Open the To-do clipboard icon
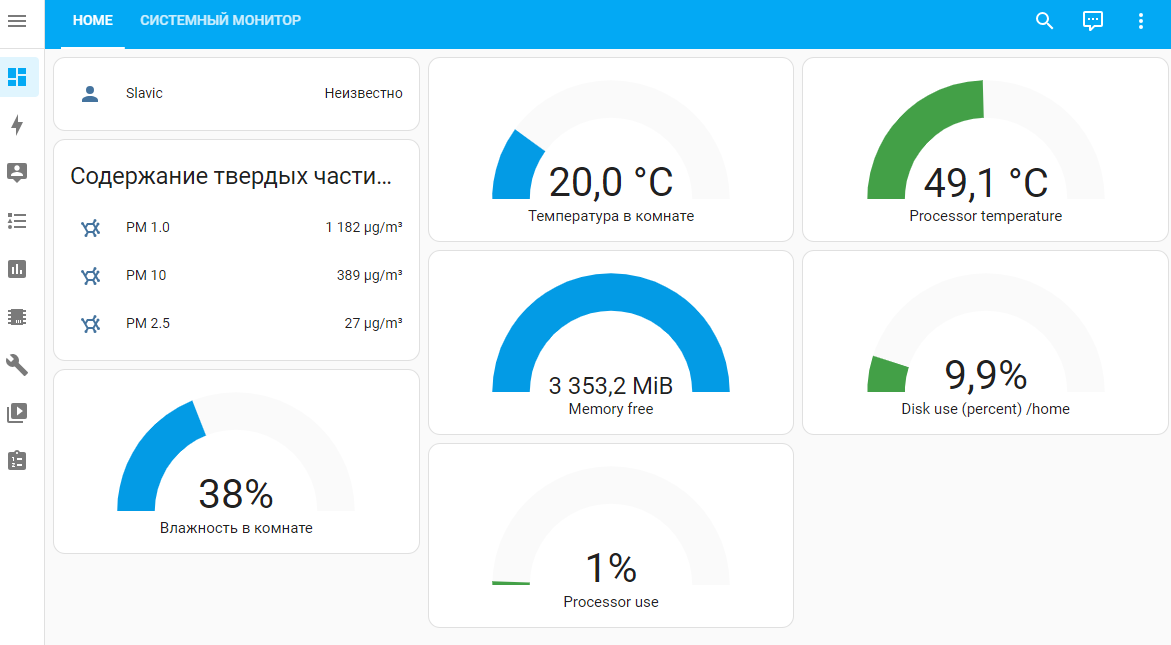1171x645 pixels. tap(17, 460)
